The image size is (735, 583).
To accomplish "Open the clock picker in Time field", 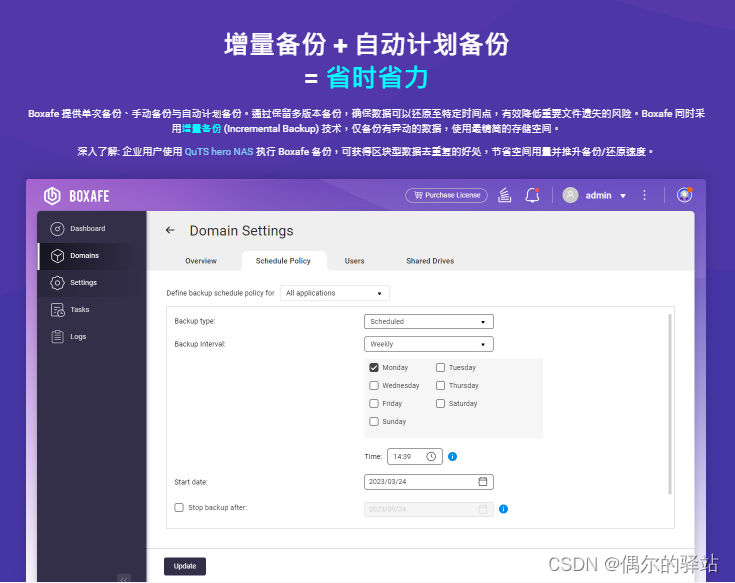I will [x=431, y=456].
